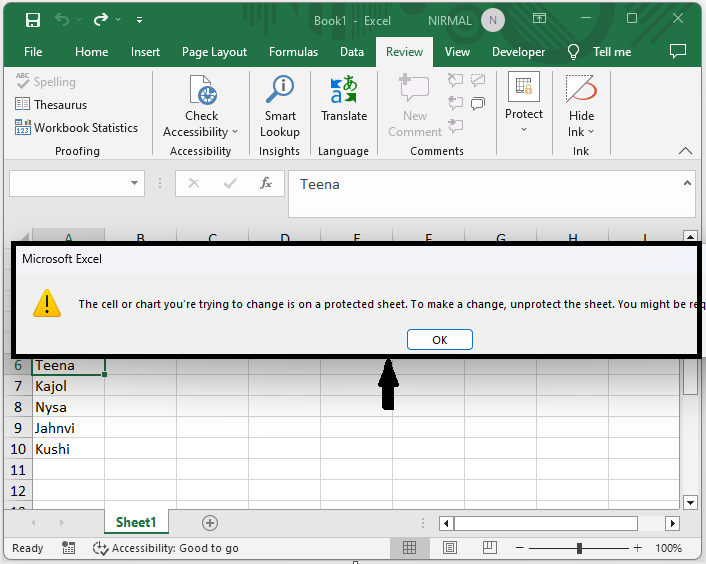Open the Comments pane icon
706x564 pixels.
click(678, 51)
